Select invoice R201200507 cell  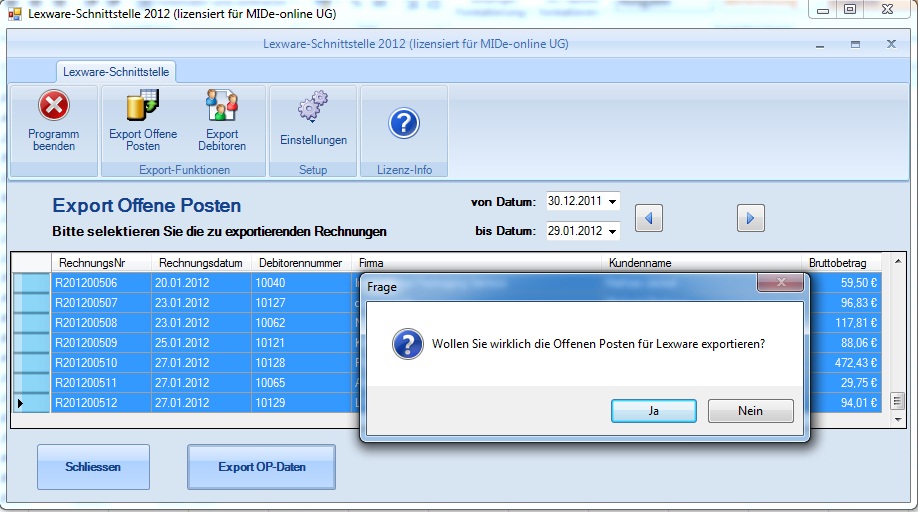[x=101, y=303]
